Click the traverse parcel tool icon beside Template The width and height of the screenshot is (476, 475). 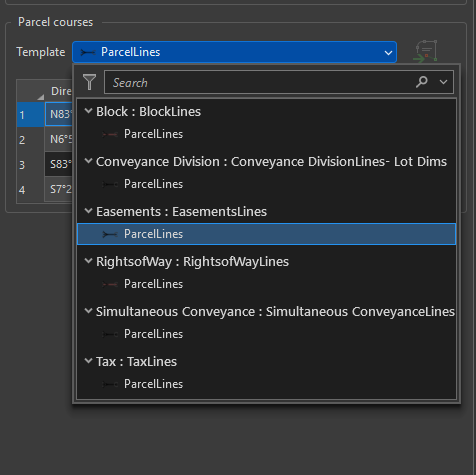[x=425, y=51]
